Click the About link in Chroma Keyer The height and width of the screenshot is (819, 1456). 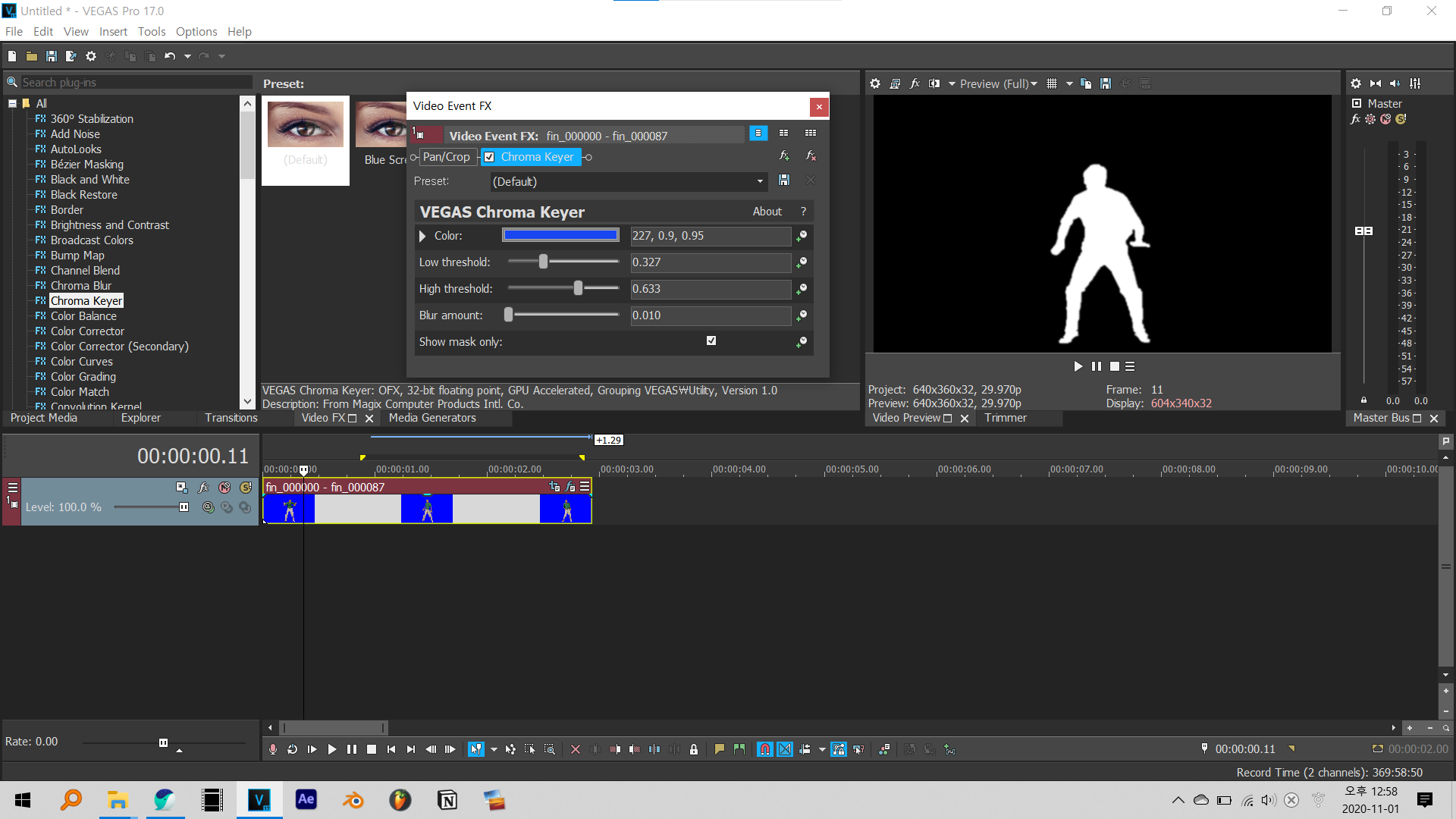click(x=767, y=212)
